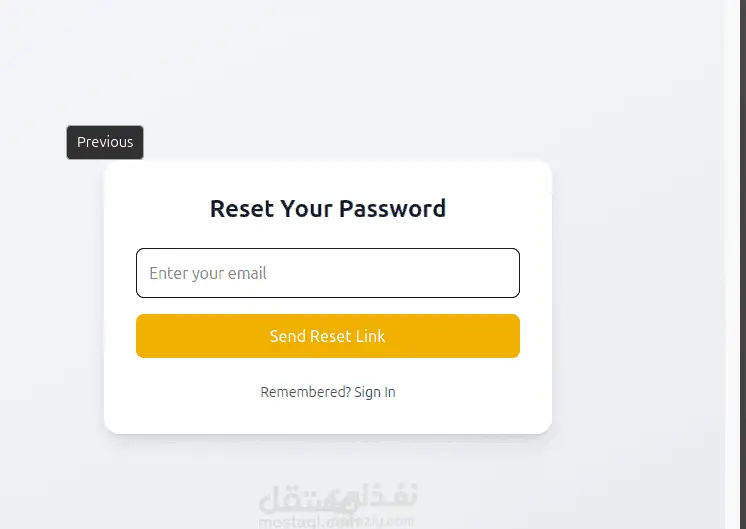
Task: Click the vertical strip at right edge
Action: point(735,264)
